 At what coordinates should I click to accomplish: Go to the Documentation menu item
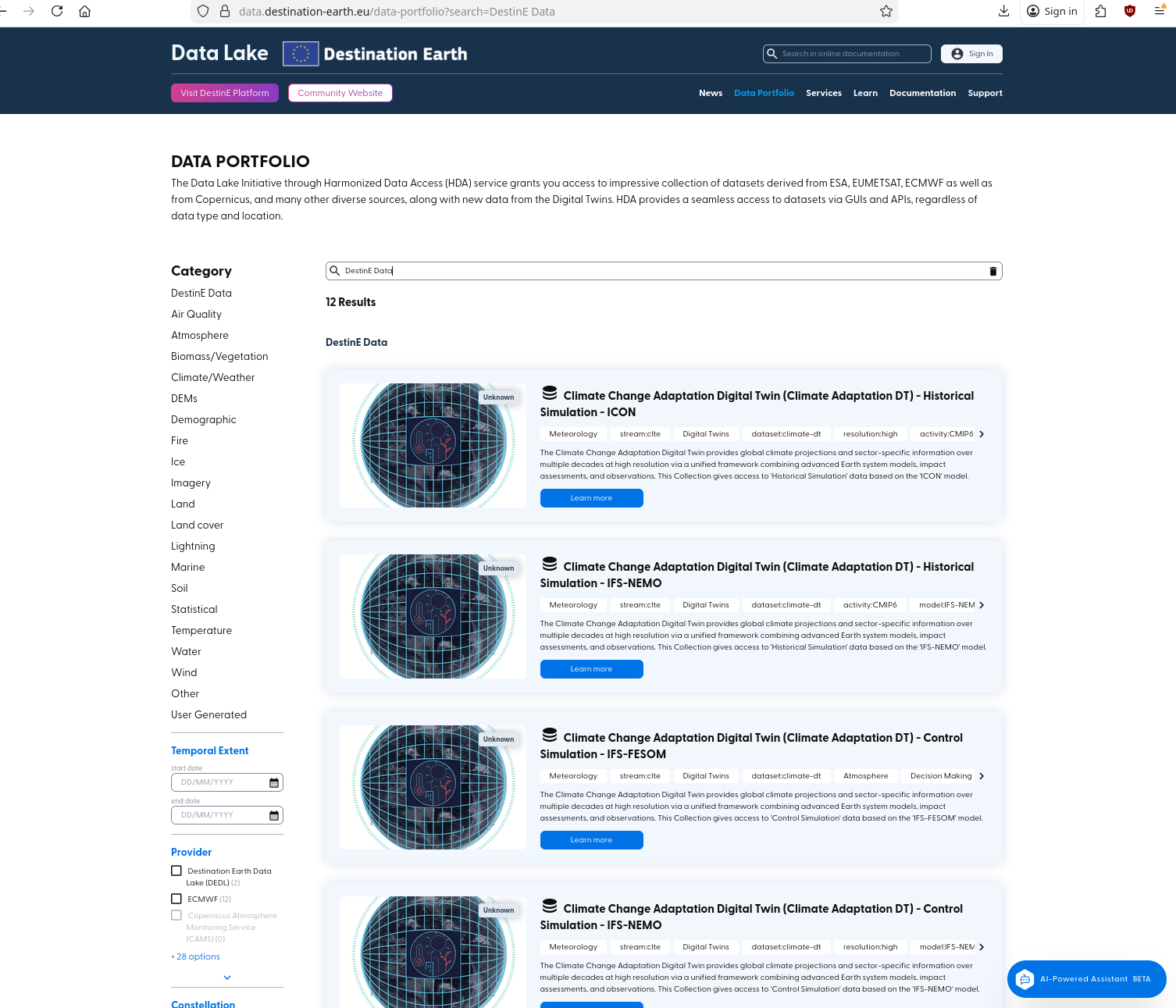click(922, 93)
